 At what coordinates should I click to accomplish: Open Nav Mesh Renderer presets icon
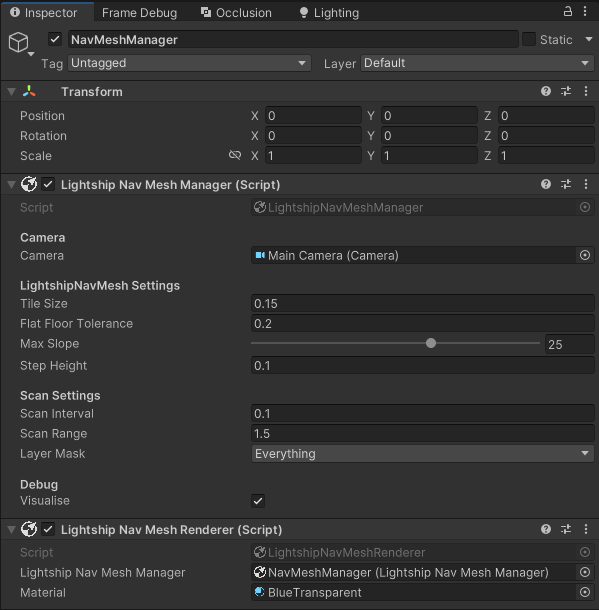(566, 529)
